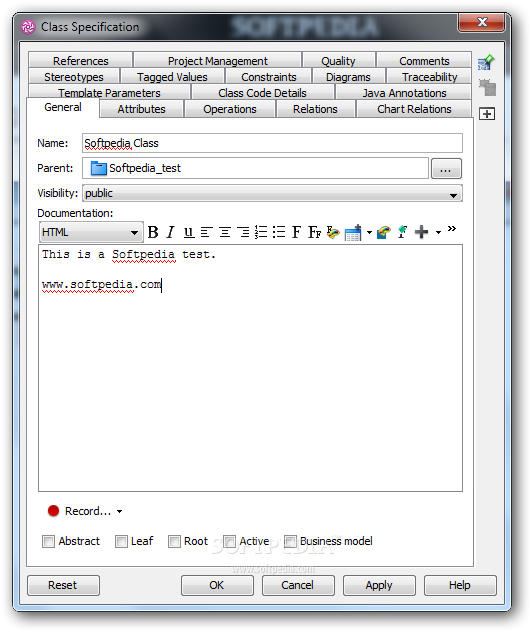
Task: Click the Help button
Action: pyautogui.click(x=460, y=585)
